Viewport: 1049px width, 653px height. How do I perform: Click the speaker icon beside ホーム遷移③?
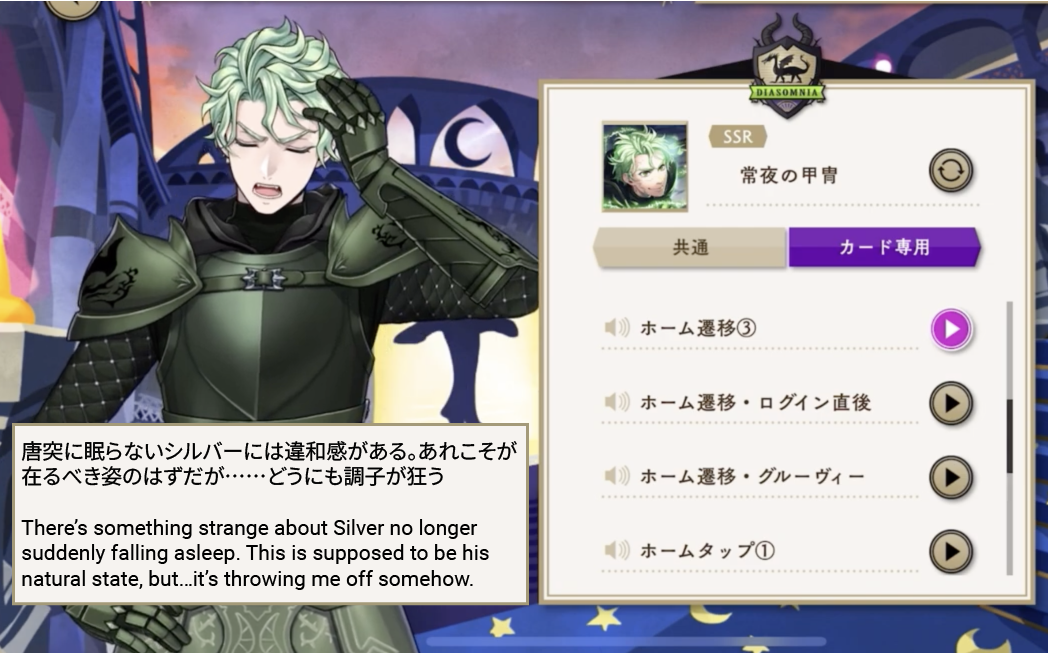pyautogui.click(x=617, y=328)
